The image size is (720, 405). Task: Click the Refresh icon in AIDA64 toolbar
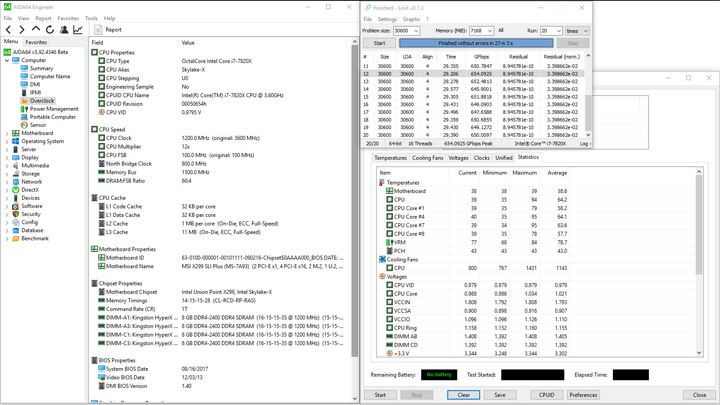49,30
